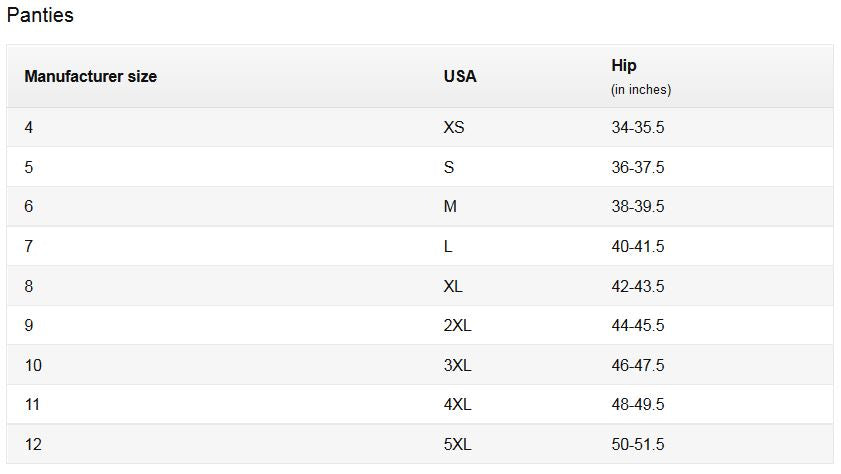Screen dimensions: 841x474
Task: Click the XL size cell
Action: coord(453,286)
